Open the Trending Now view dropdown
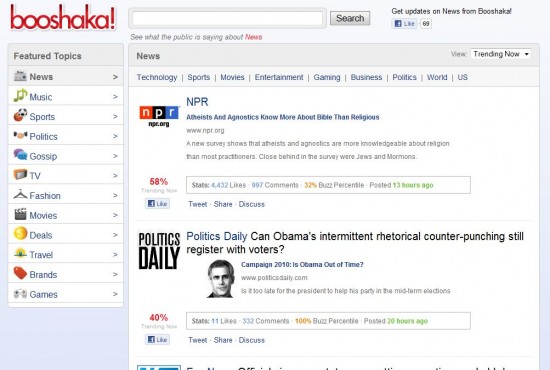The width and height of the screenshot is (550, 370). [x=501, y=54]
